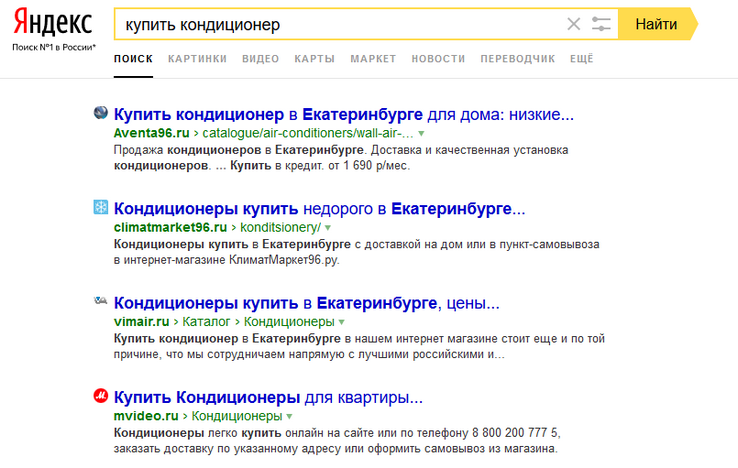This screenshot has height=468, width=738.
Task: Click the text 'Поиск №1 в России'
Action: (54, 47)
